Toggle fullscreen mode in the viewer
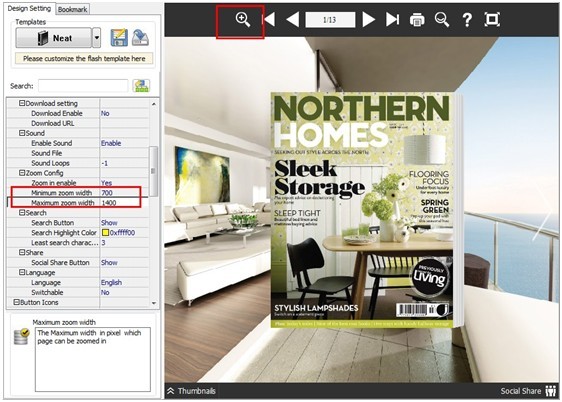562x402 pixels. coord(492,19)
